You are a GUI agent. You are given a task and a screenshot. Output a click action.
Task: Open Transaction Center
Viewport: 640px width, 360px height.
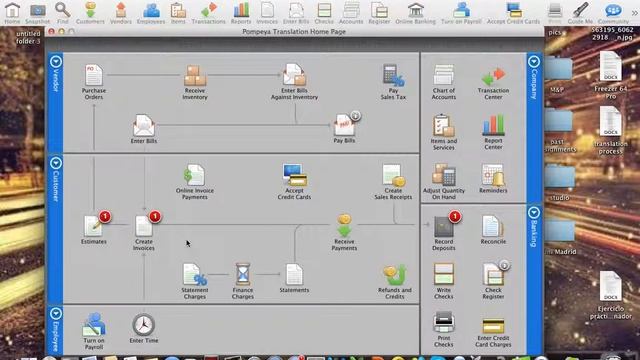click(493, 84)
